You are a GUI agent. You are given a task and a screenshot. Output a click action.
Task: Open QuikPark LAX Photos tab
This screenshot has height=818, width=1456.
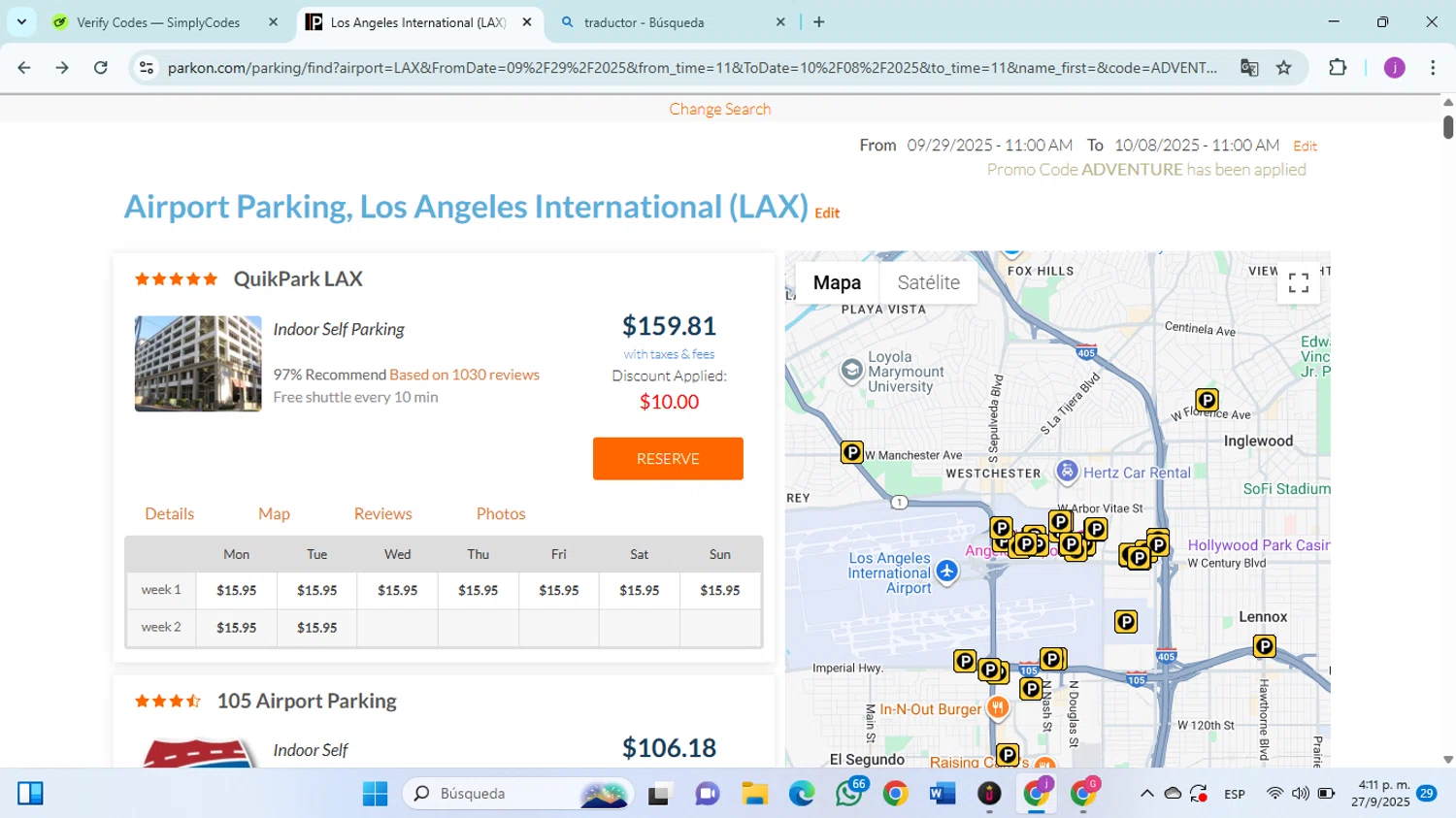501,513
